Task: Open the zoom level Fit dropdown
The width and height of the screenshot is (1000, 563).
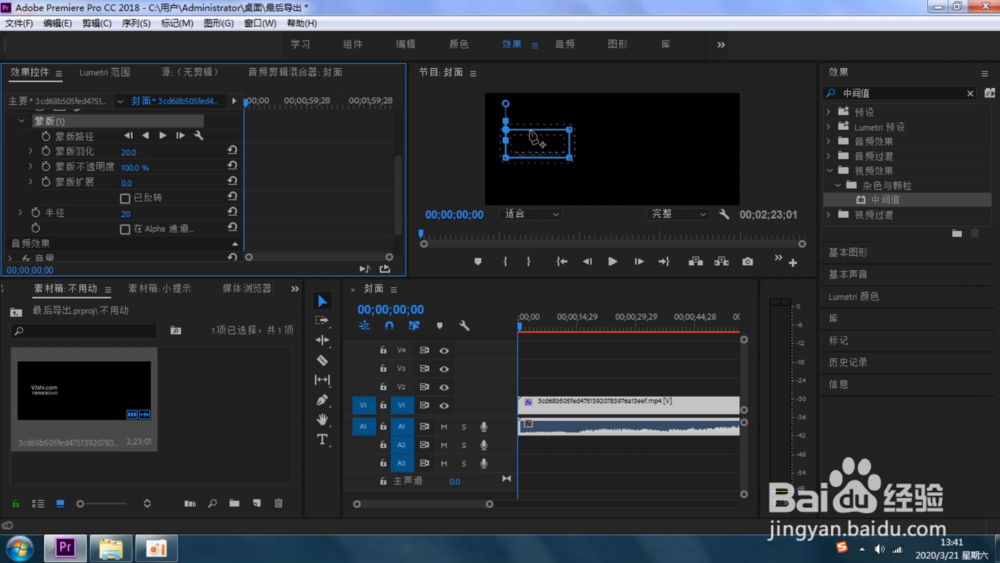Action: click(531, 214)
